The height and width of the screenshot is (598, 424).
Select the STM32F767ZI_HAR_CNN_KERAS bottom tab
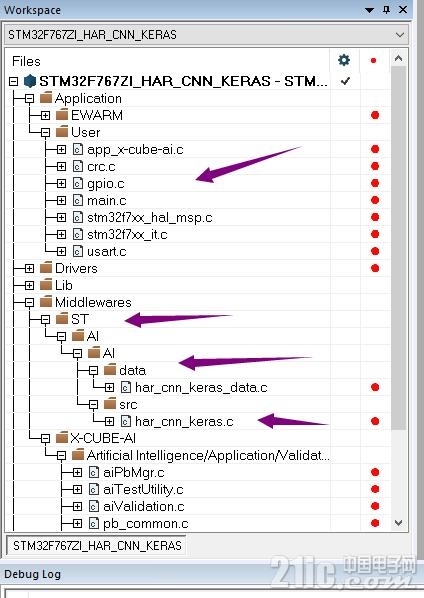pos(97,545)
